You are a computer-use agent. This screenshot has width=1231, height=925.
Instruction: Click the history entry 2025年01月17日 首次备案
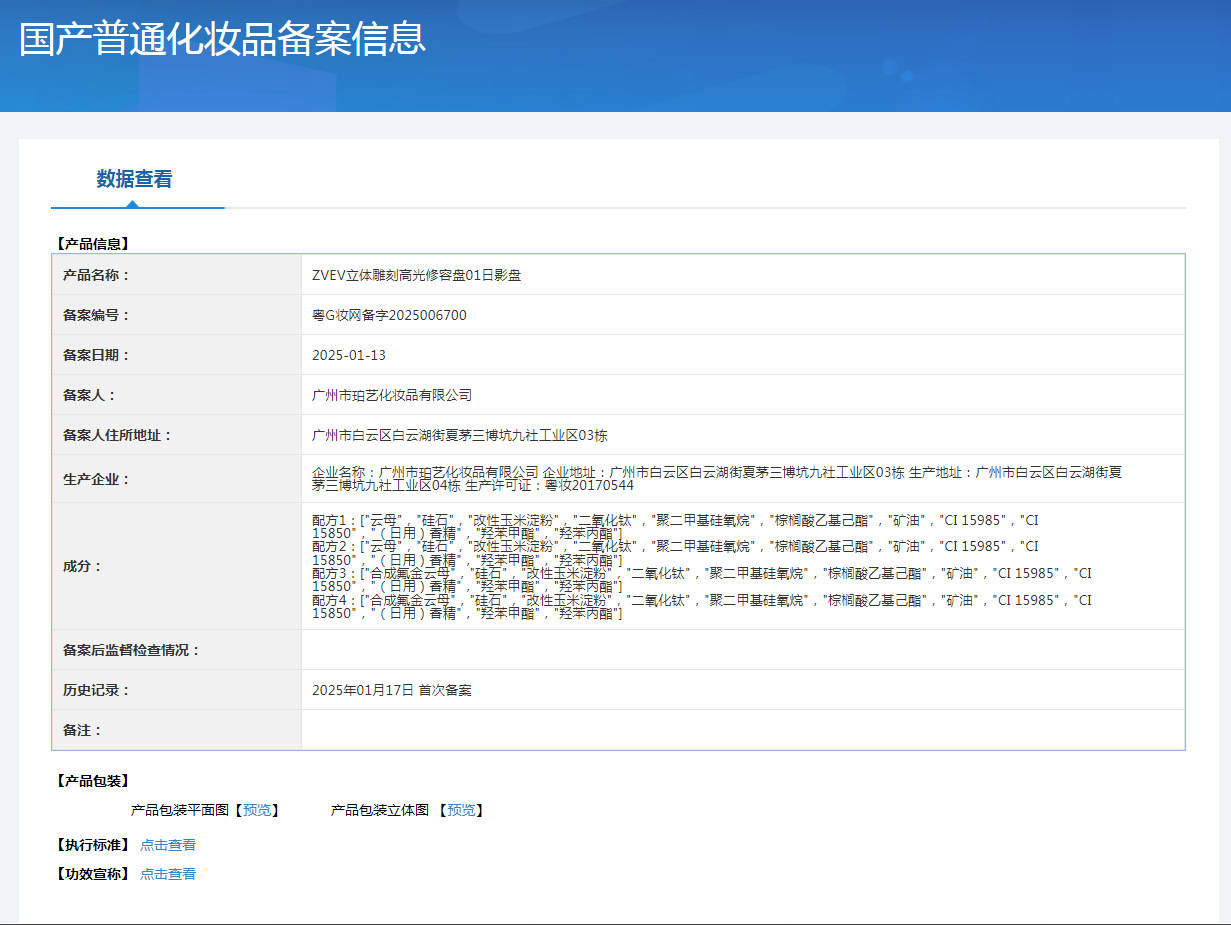pos(391,690)
